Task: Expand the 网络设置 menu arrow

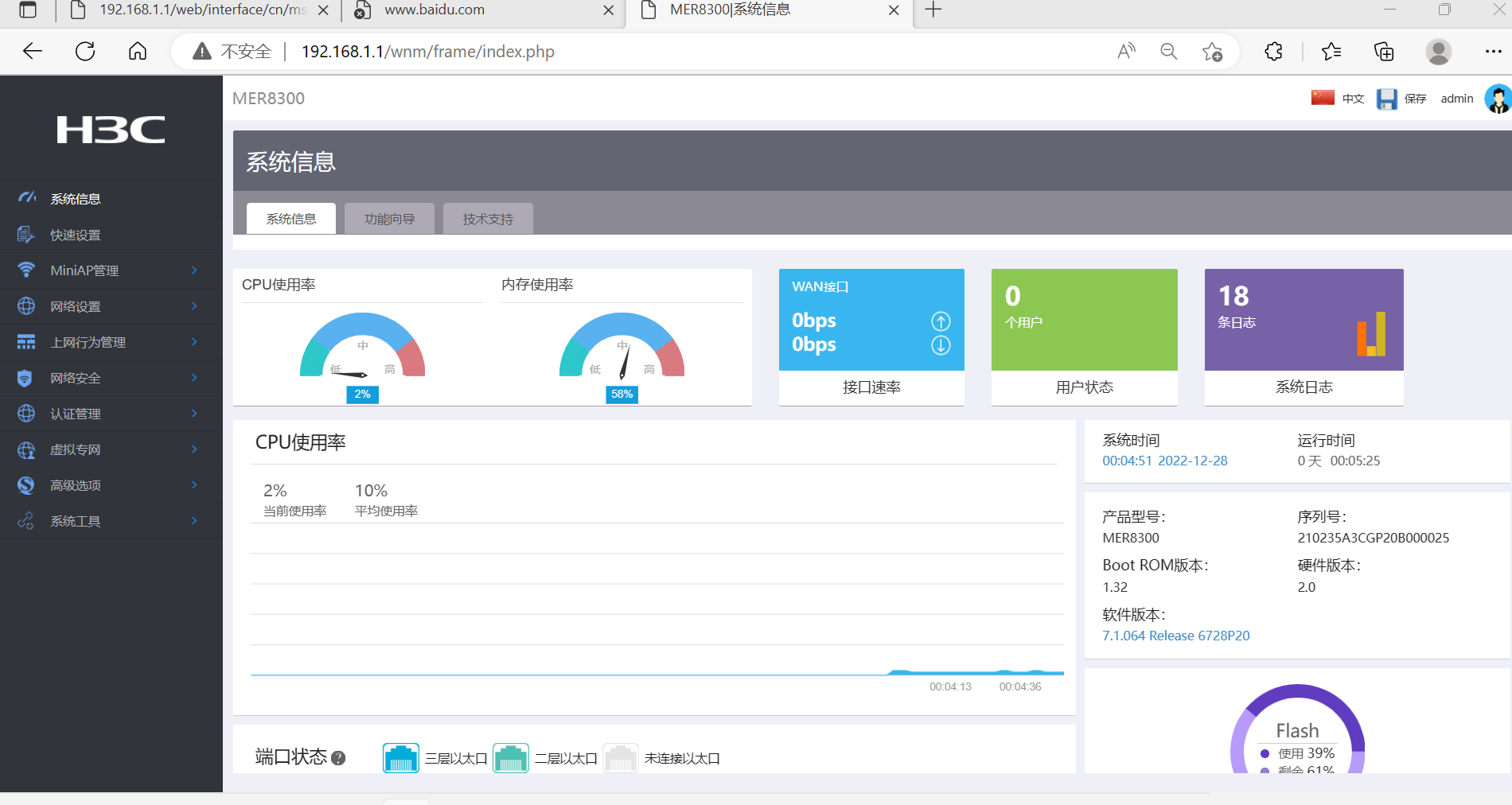Action: pos(194,306)
